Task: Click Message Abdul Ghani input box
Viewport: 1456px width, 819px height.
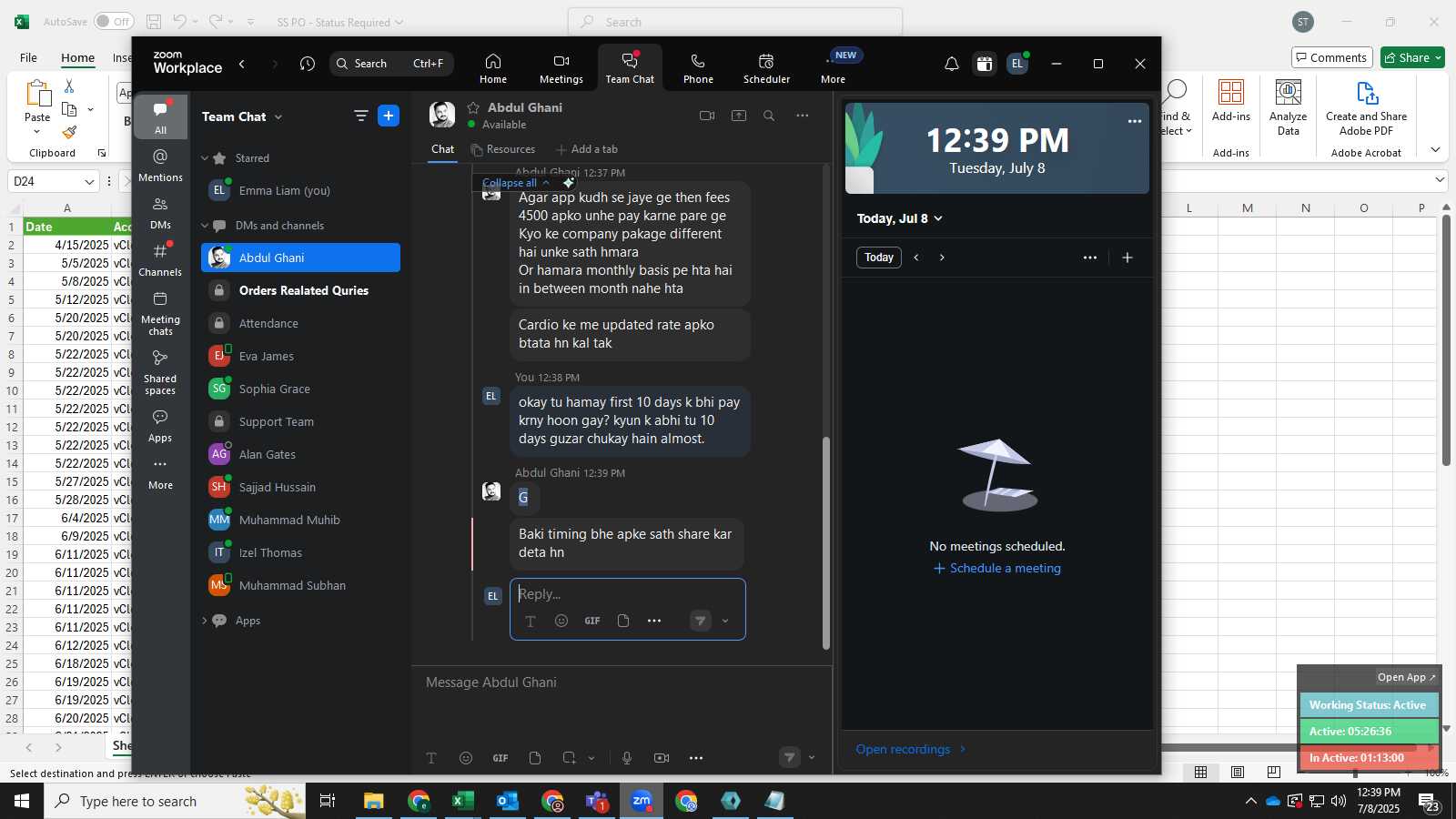Action: point(622,682)
